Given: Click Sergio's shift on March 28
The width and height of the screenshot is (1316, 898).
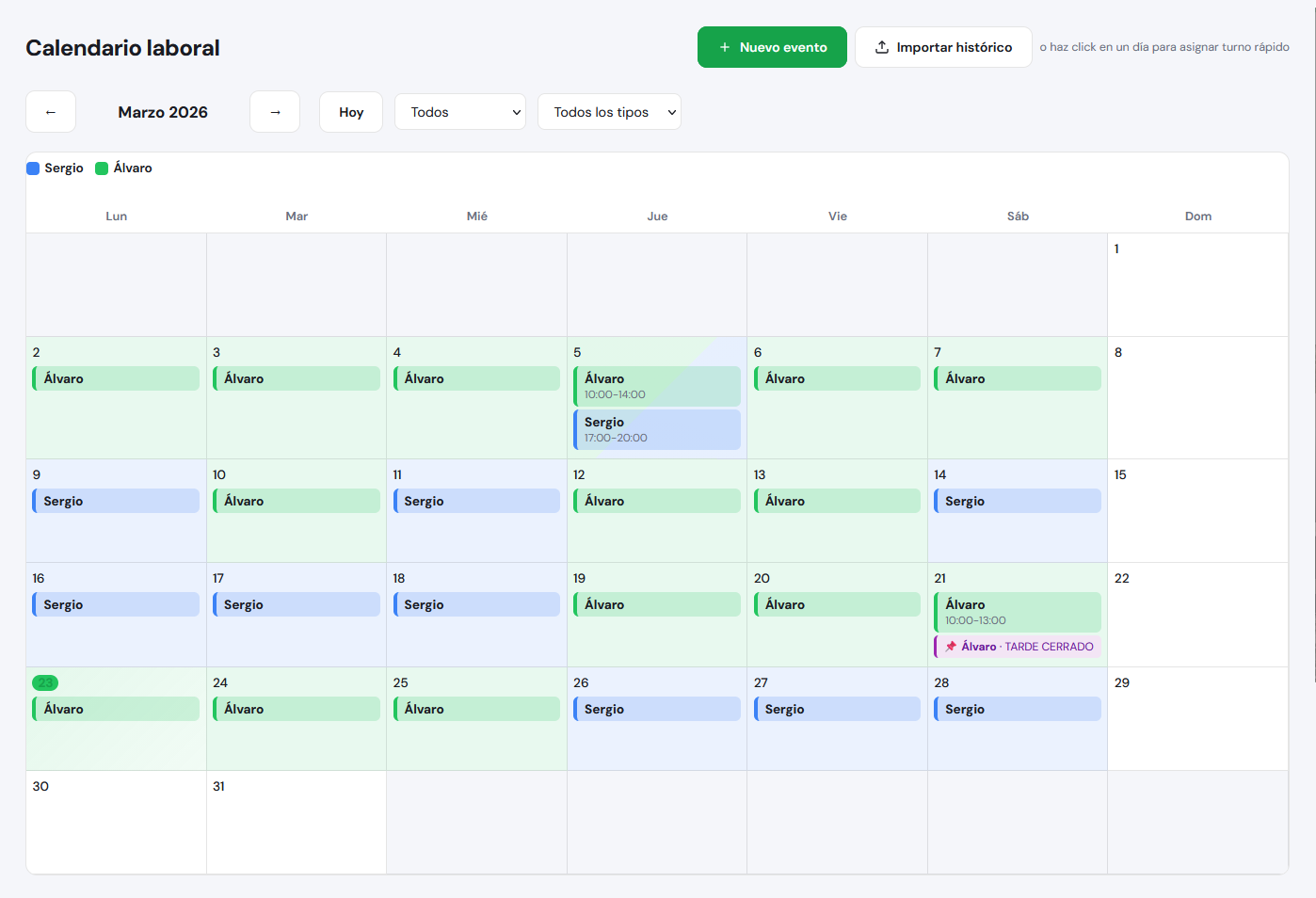Looking at the screenshot, I should 1017,708.
